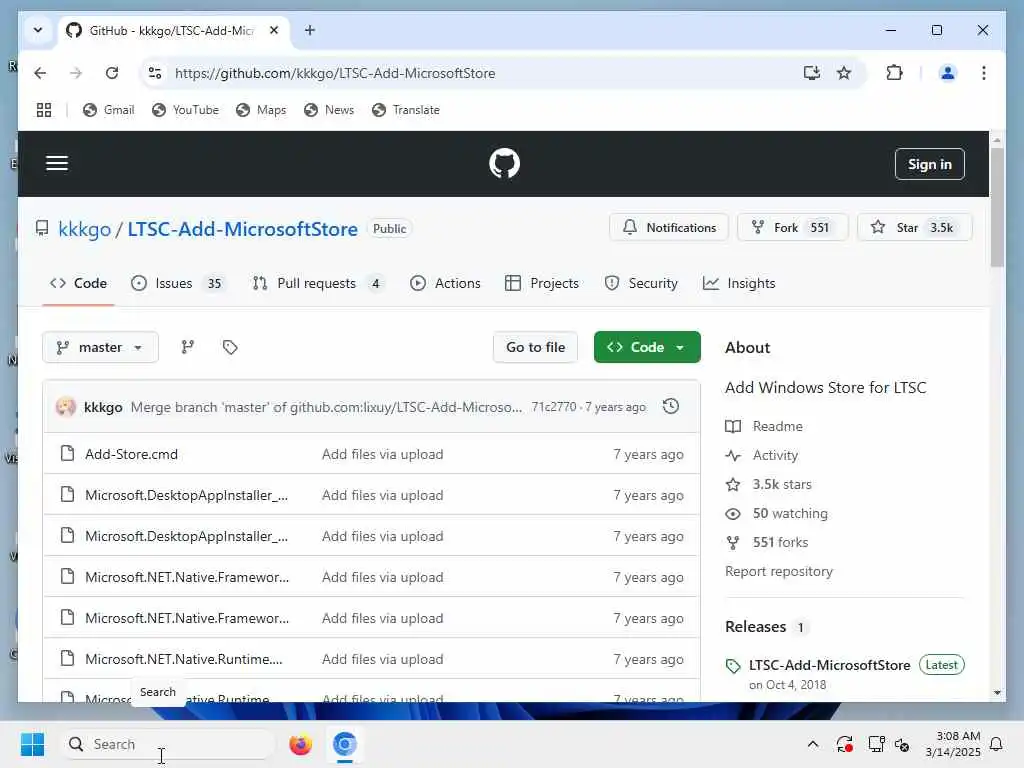Viewport: 1024px width, 768px height.
Task: View site information icon in address bar
Action: [155, 73]
